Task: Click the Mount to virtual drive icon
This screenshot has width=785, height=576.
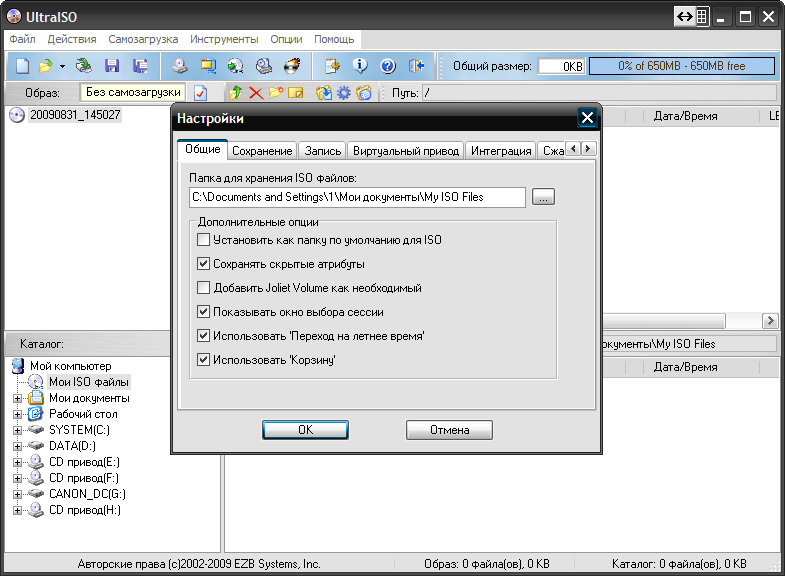Action: (x=264, y=66)
